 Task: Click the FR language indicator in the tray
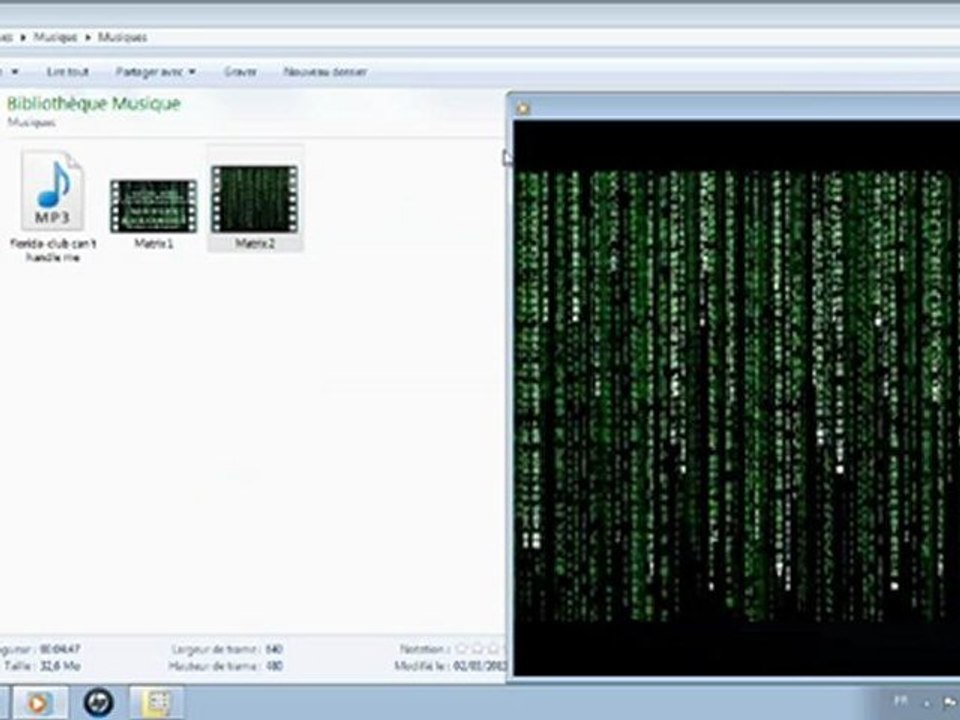[901, 700]
